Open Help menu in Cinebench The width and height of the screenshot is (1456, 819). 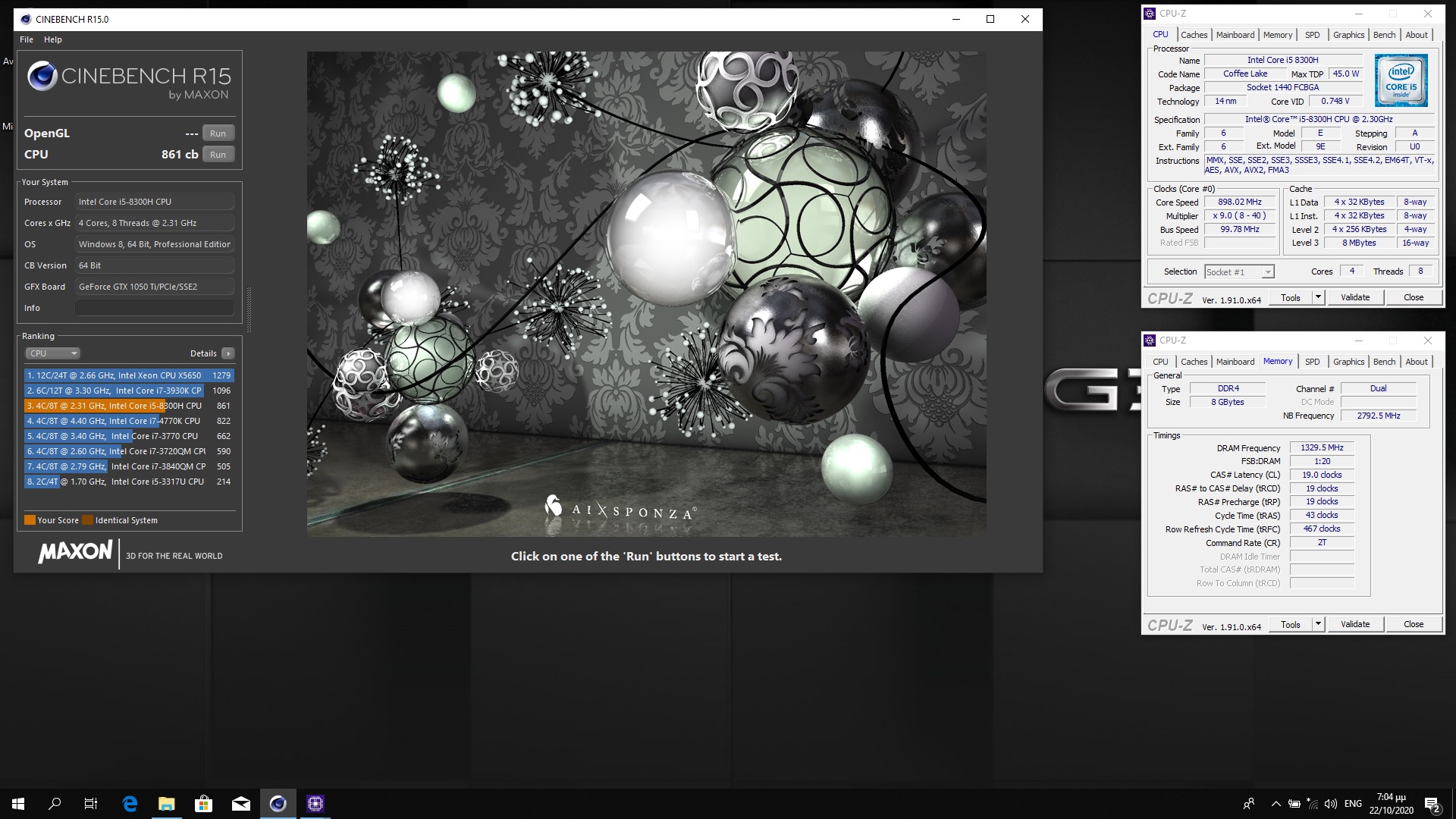pos(53,39)
